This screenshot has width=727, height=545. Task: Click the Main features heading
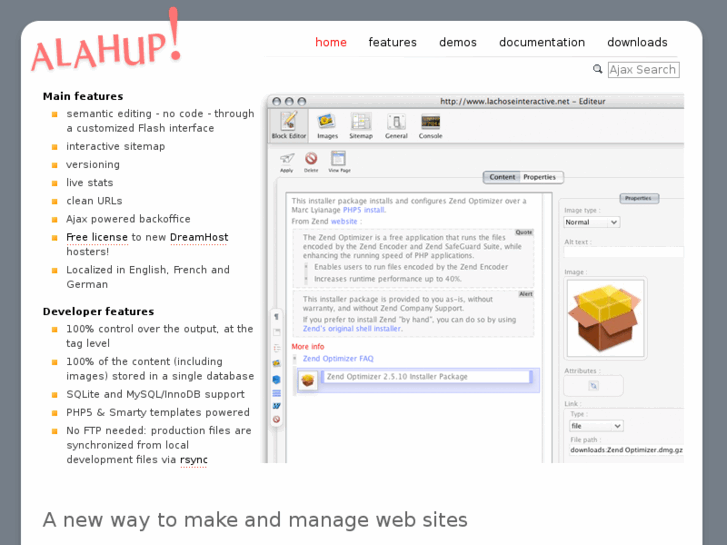coord(83,96)
